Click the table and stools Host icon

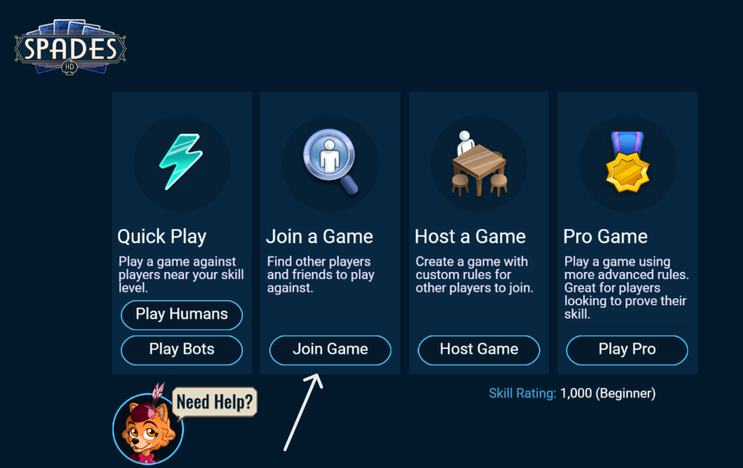(x=479, y=163)
